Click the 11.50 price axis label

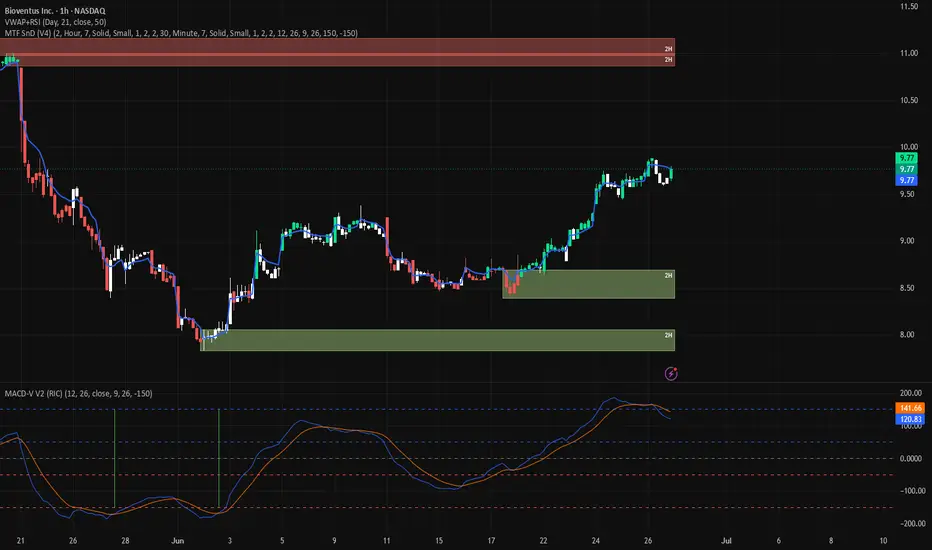click(909, 7)
